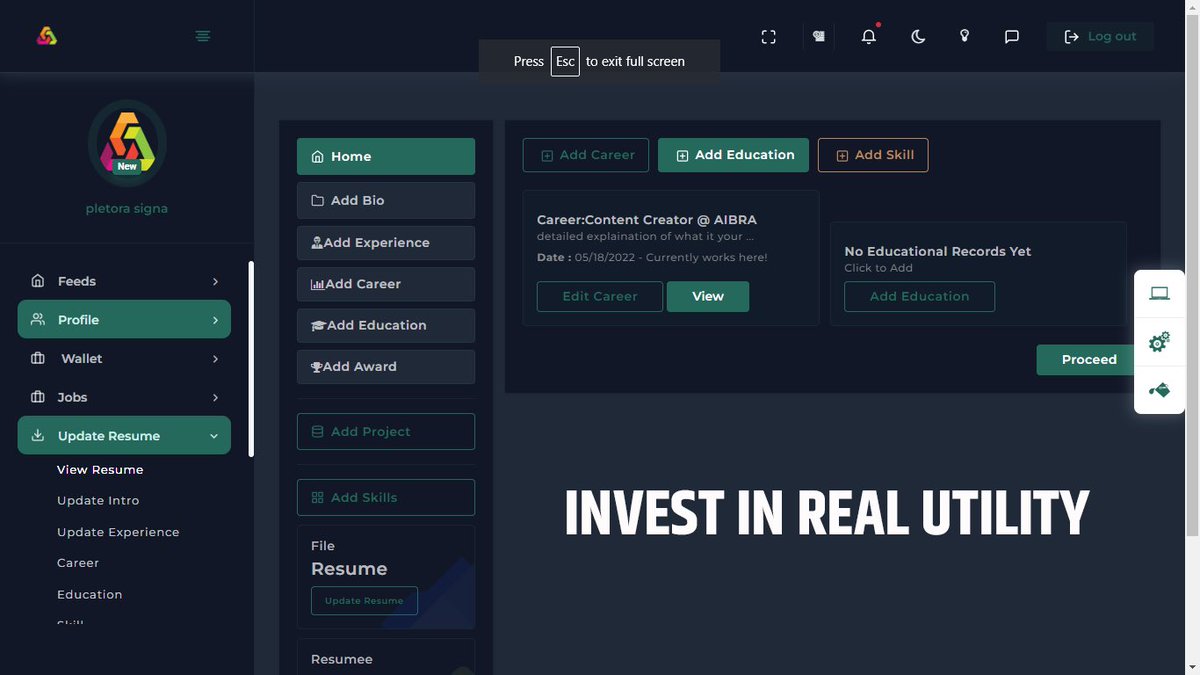The height and width of the screenshot is (675, 1200).
Task: Click the graduation cap icon beside Add Education
Action: (x=318, y=325)
